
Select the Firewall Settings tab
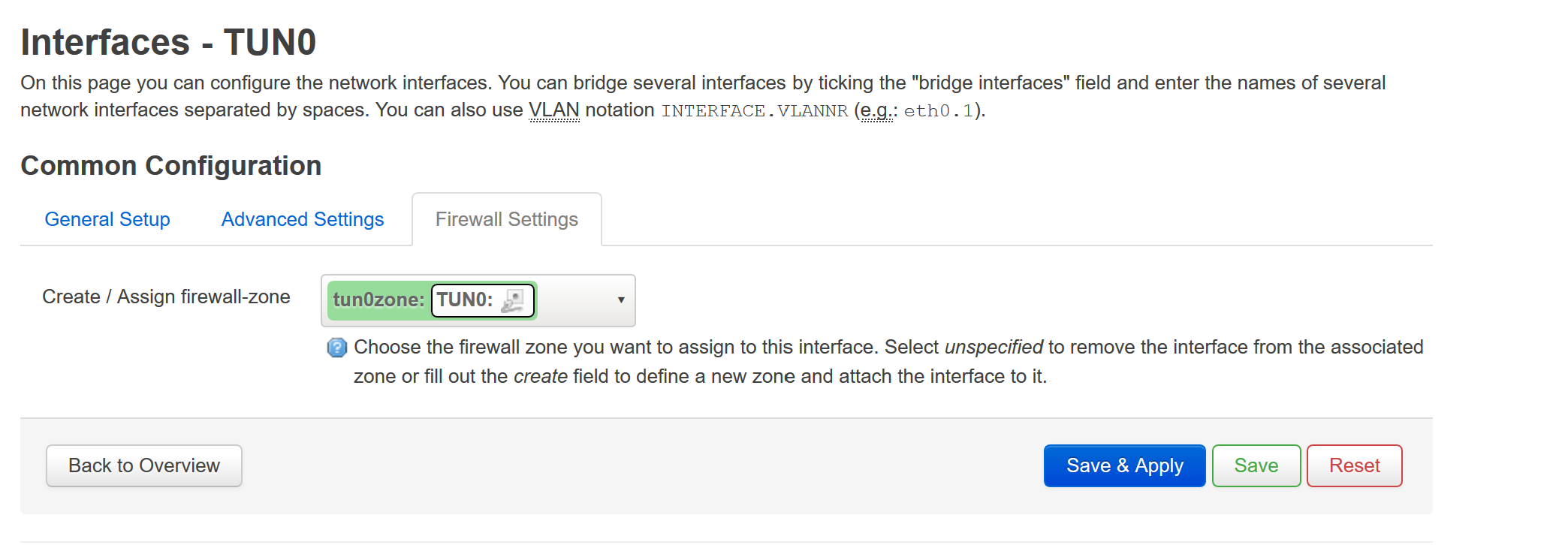coord(507,219)
